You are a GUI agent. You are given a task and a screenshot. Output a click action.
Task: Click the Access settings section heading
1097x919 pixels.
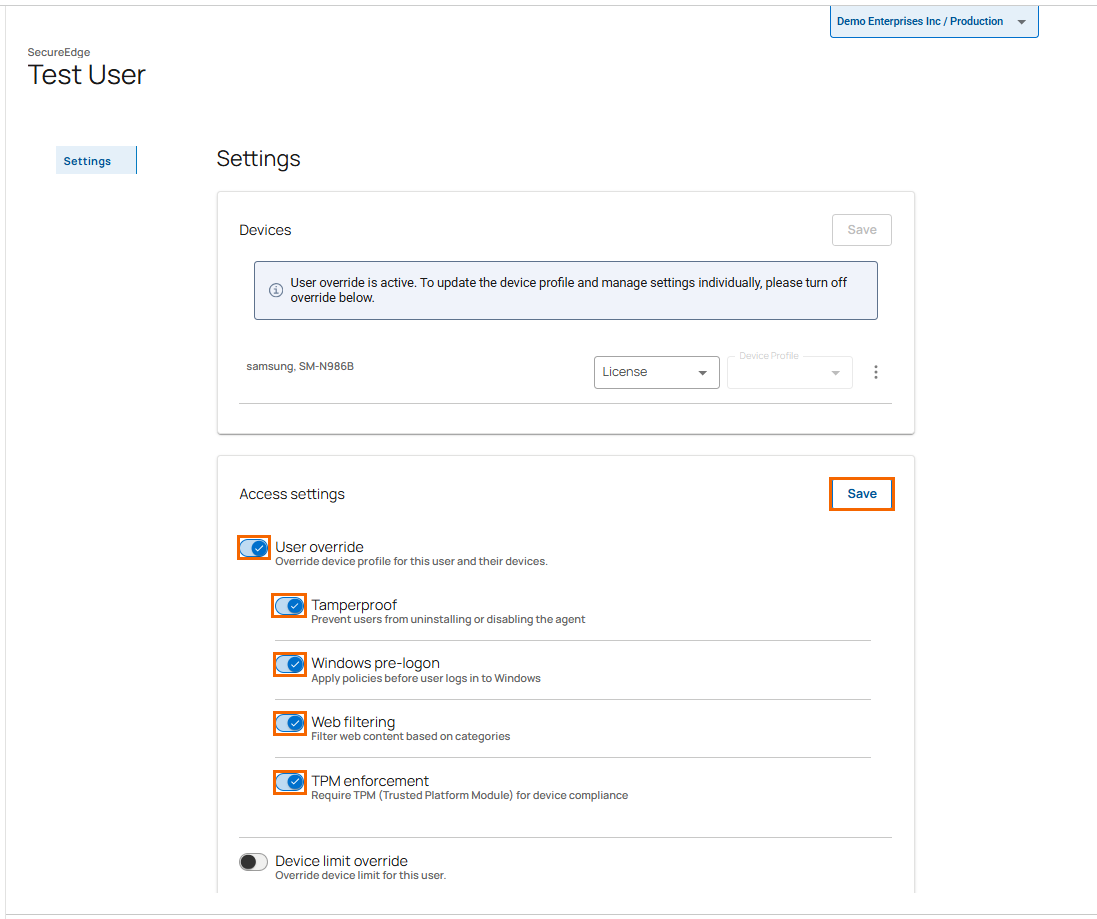(x=292, y=494)
